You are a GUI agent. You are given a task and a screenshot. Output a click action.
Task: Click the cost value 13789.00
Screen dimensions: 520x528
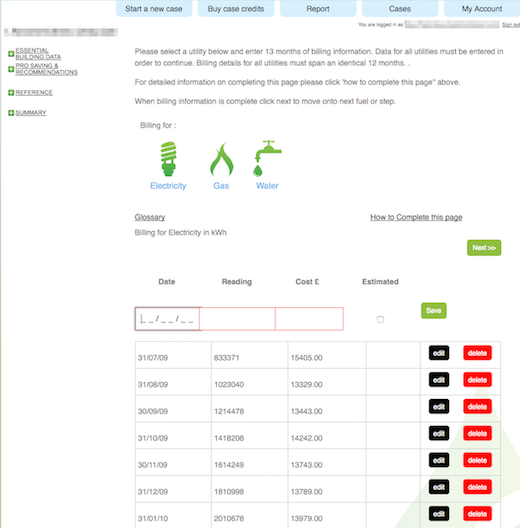click(306, 492)
